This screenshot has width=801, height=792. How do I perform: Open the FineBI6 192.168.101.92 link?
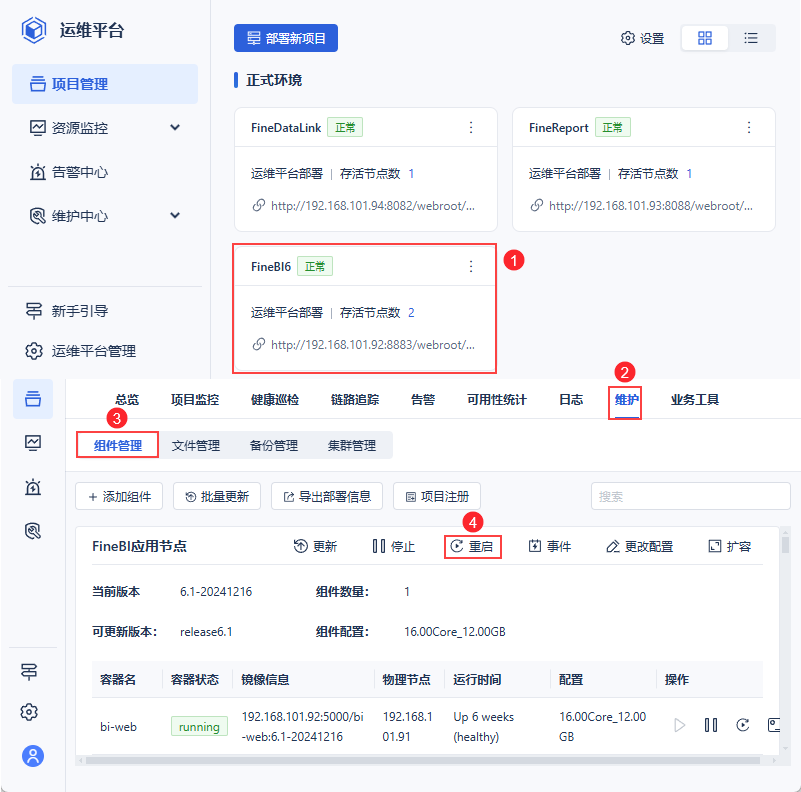[372, 344]
